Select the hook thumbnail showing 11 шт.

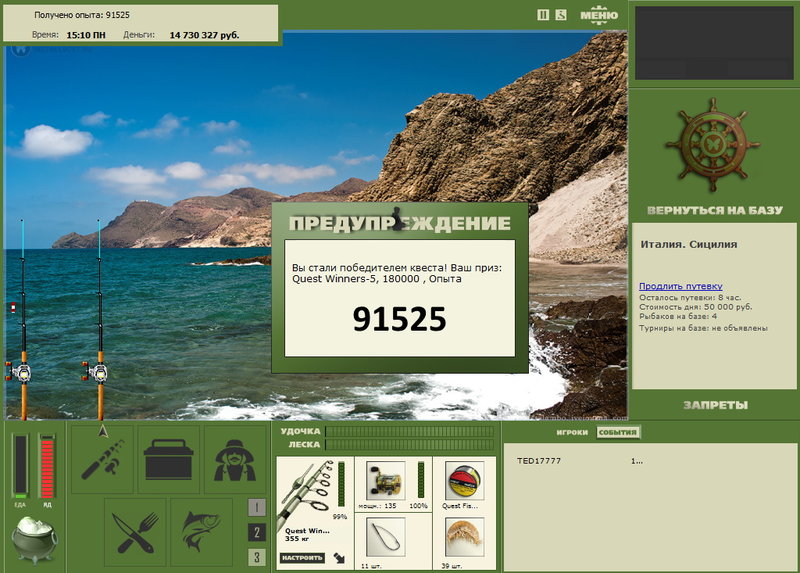point(386,537)
